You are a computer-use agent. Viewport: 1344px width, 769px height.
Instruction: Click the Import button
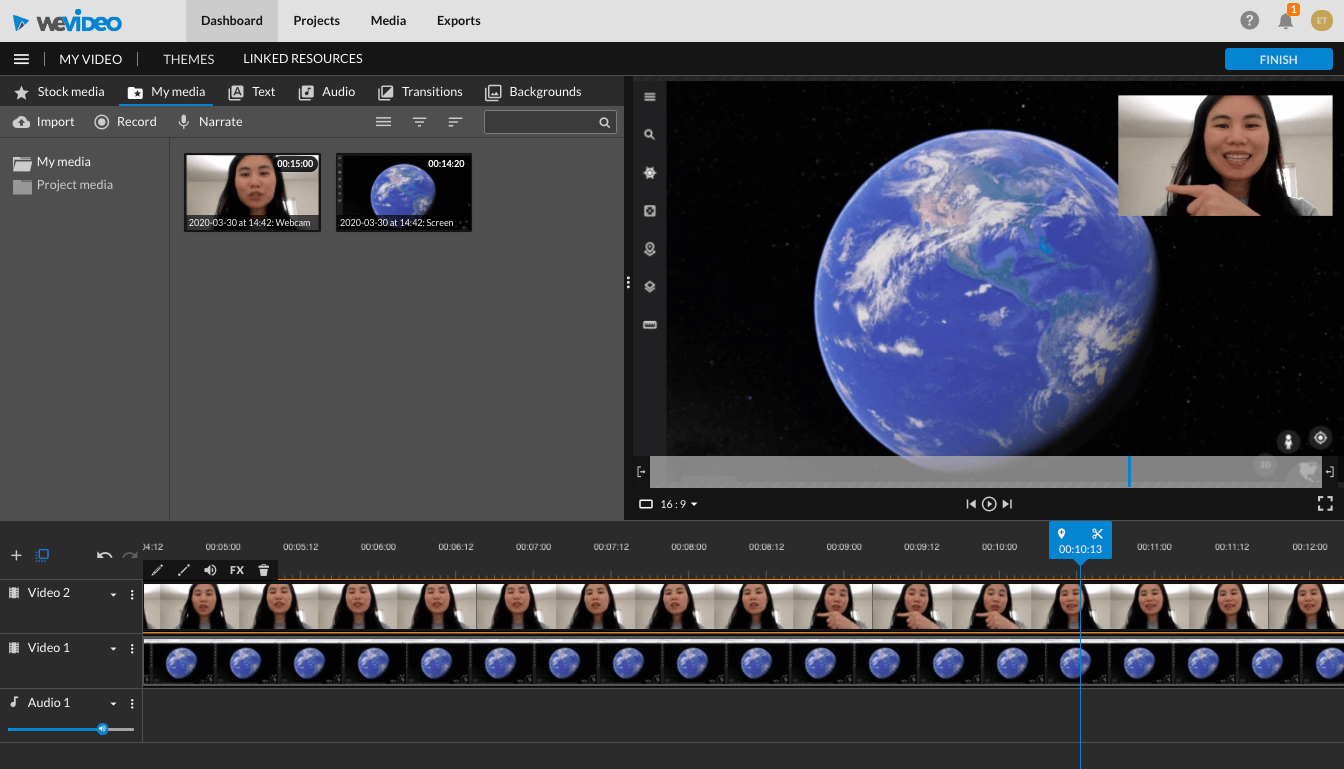pyautogui.click(x=44, y=122)
